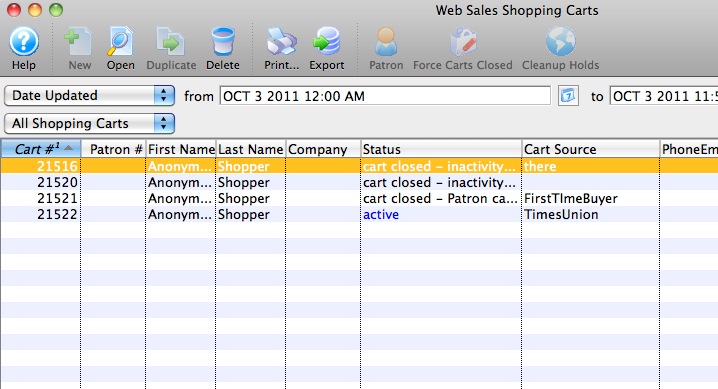Open the calendar picker beside from date
The image size is (718, 389).
pos(568,96)
